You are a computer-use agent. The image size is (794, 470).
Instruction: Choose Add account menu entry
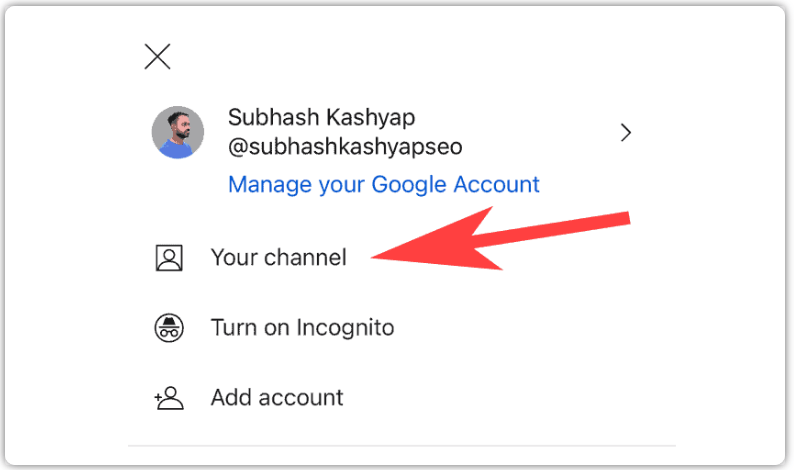click(x=277, y=398)
